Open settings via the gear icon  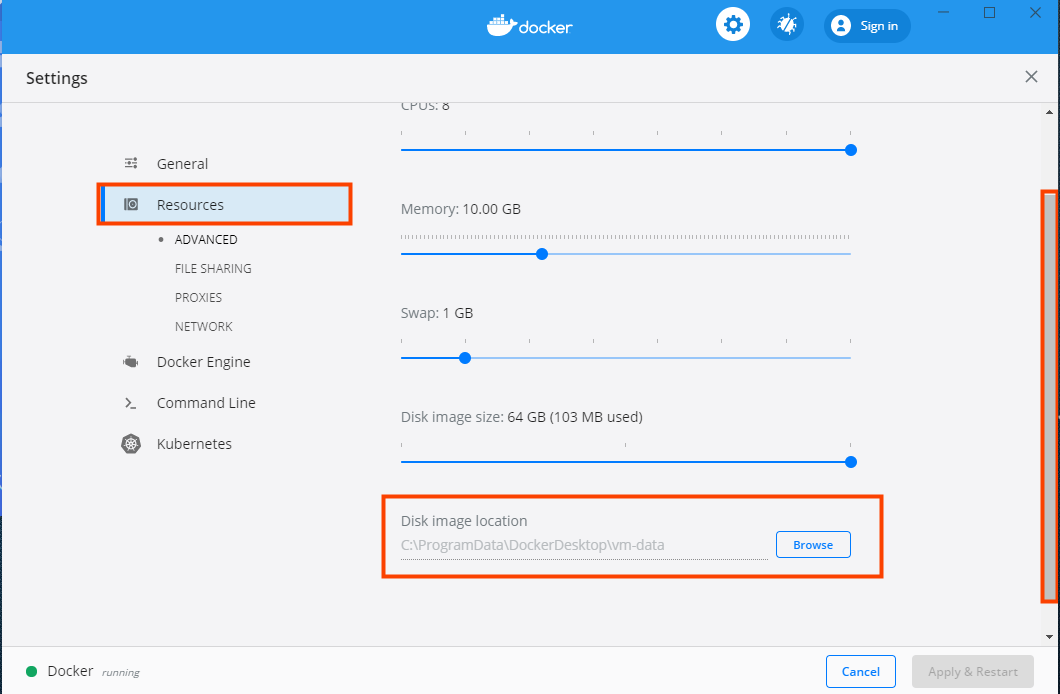(733, 25)
